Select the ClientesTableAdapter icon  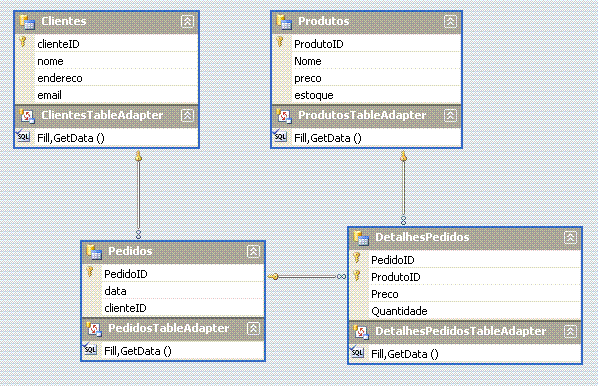pyautogui.click(x=27, y=116)
